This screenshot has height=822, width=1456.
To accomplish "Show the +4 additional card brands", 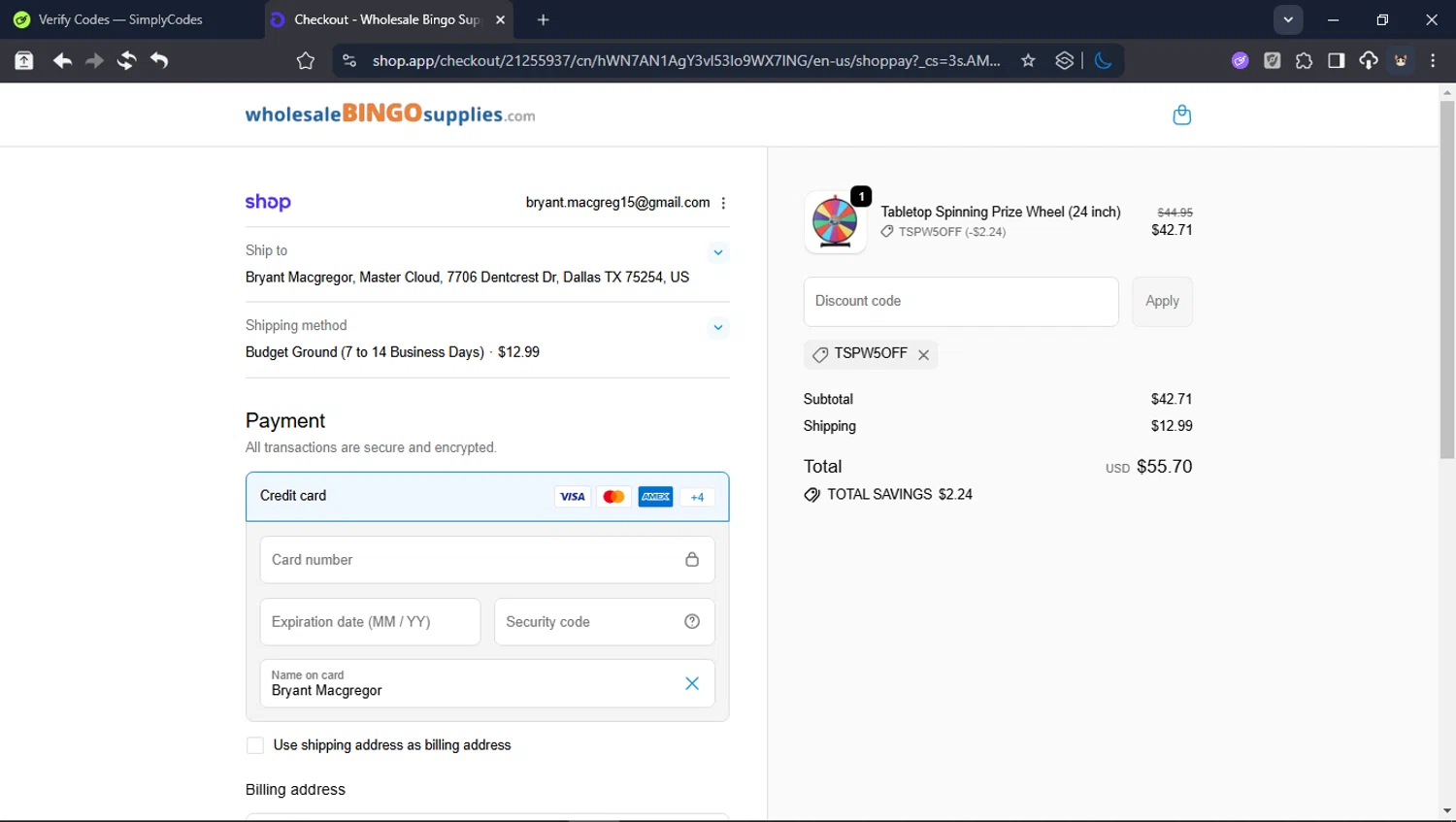I will click(697, 497).
